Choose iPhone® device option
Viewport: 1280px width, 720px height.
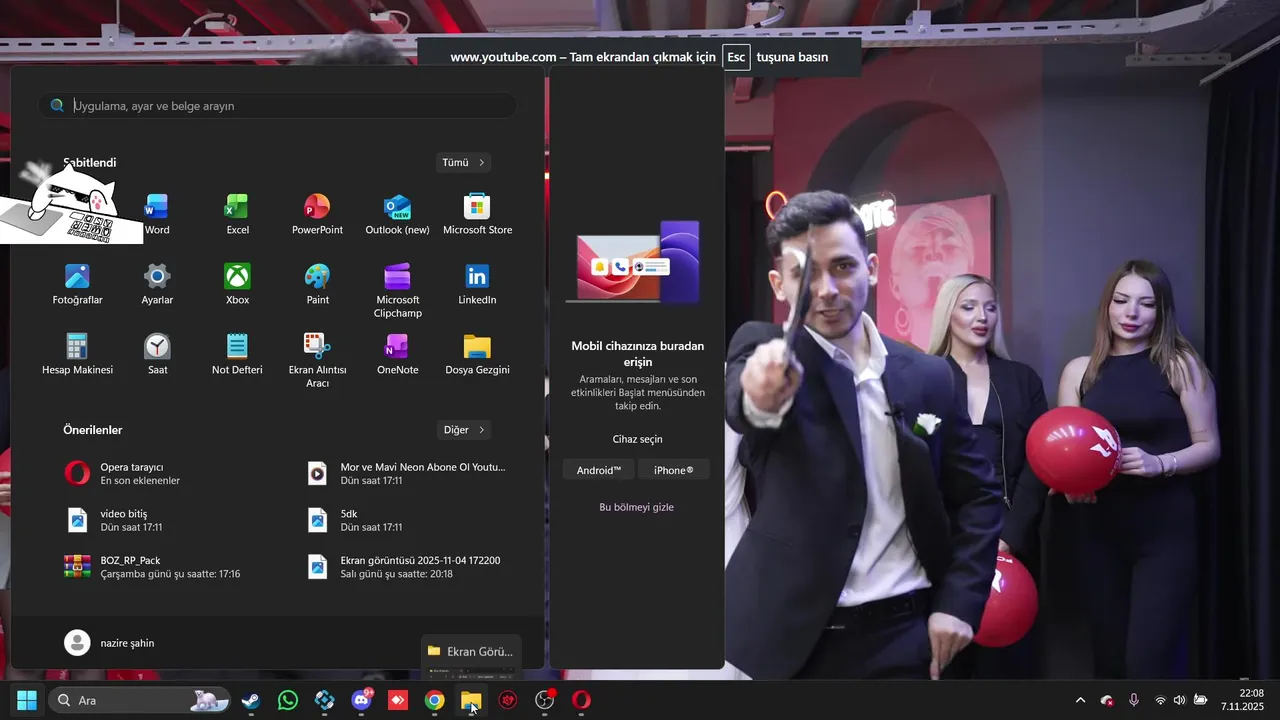[x=674, y=470]
